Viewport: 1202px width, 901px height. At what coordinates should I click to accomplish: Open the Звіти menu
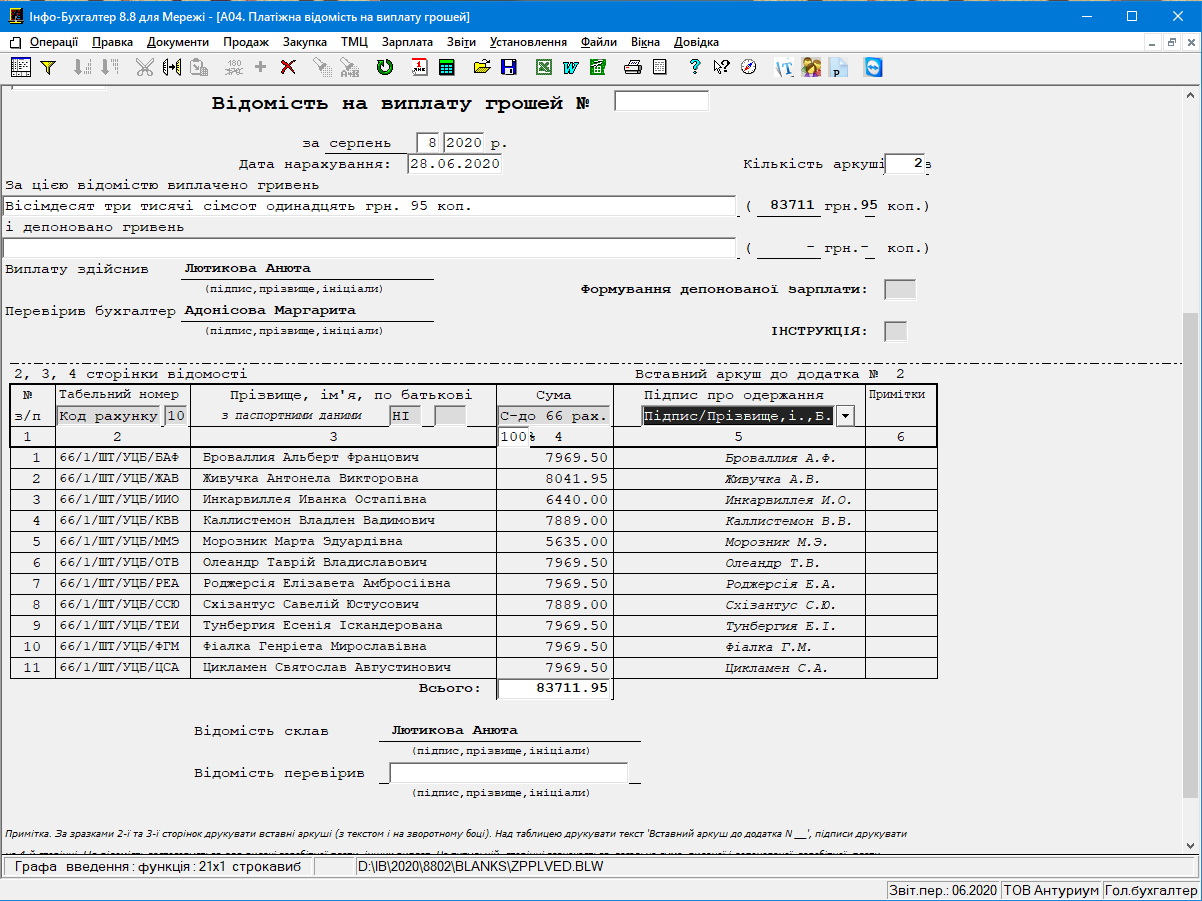[x=461, y=42]
